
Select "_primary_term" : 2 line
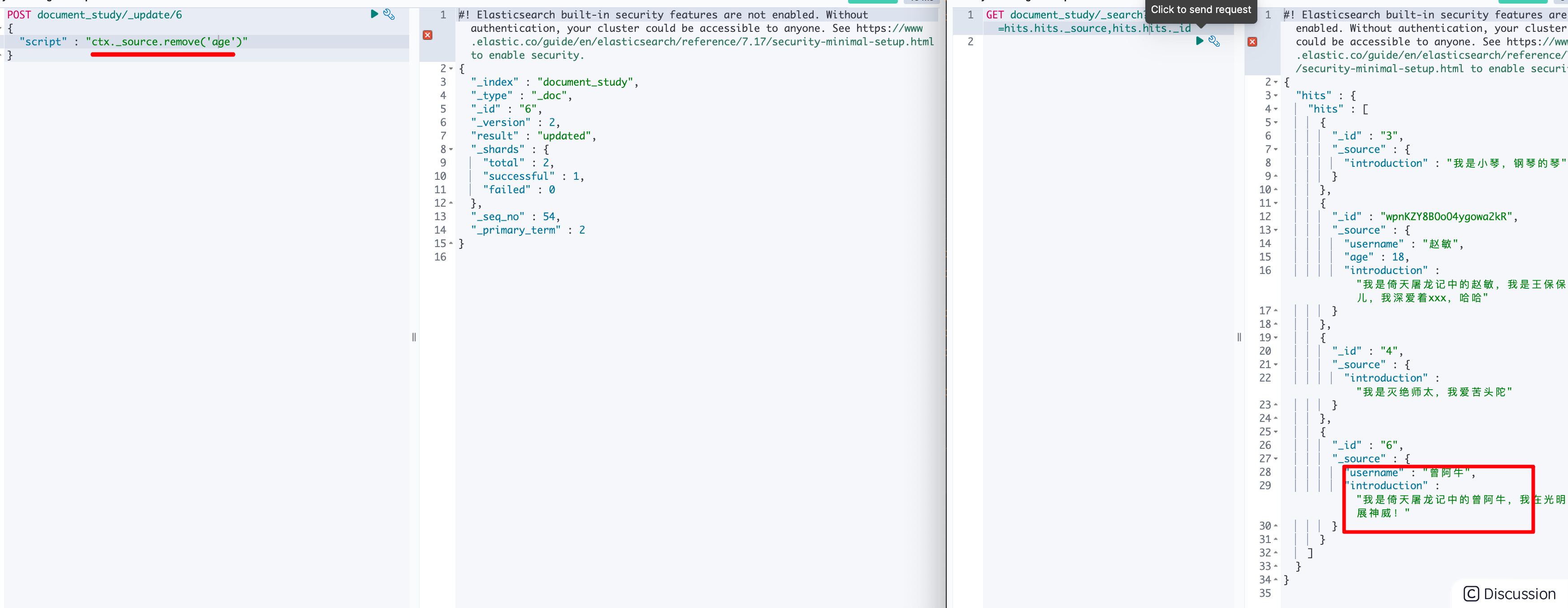point(528,230)
